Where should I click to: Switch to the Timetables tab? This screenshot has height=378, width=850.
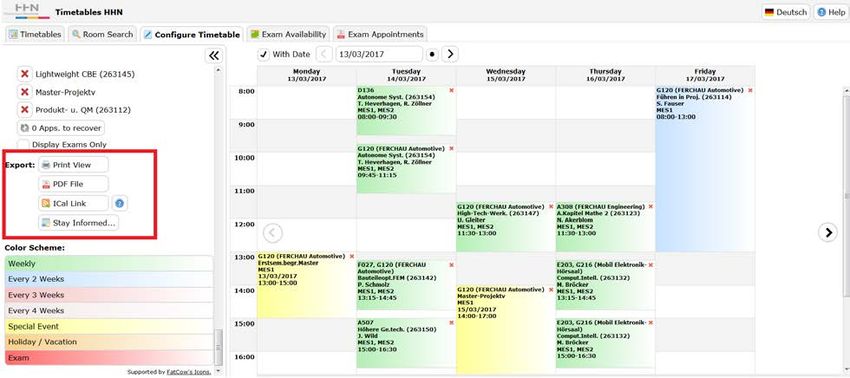coord(35,34)
